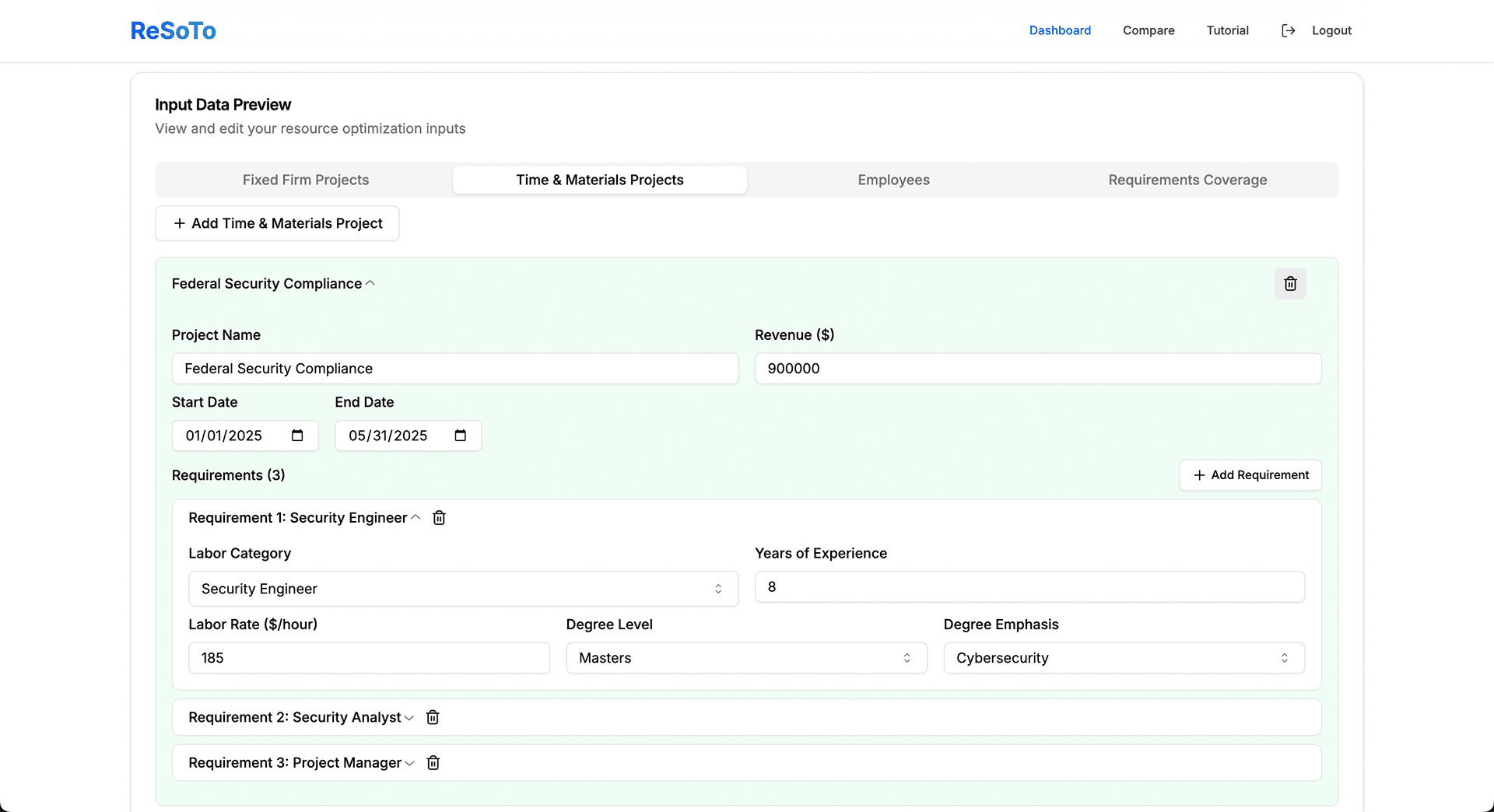
Task: Click trash icon for Requirement 2
Action: [x=433, y=717]
